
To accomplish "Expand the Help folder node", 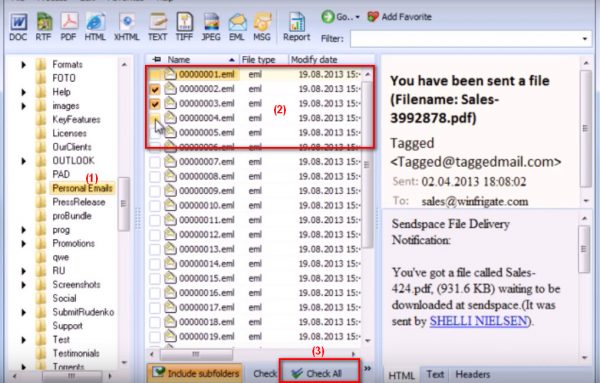I will (x=24, y=92).
